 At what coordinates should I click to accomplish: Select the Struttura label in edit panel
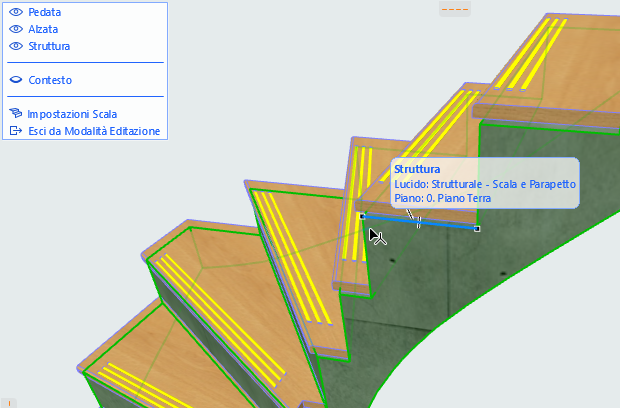49,46
